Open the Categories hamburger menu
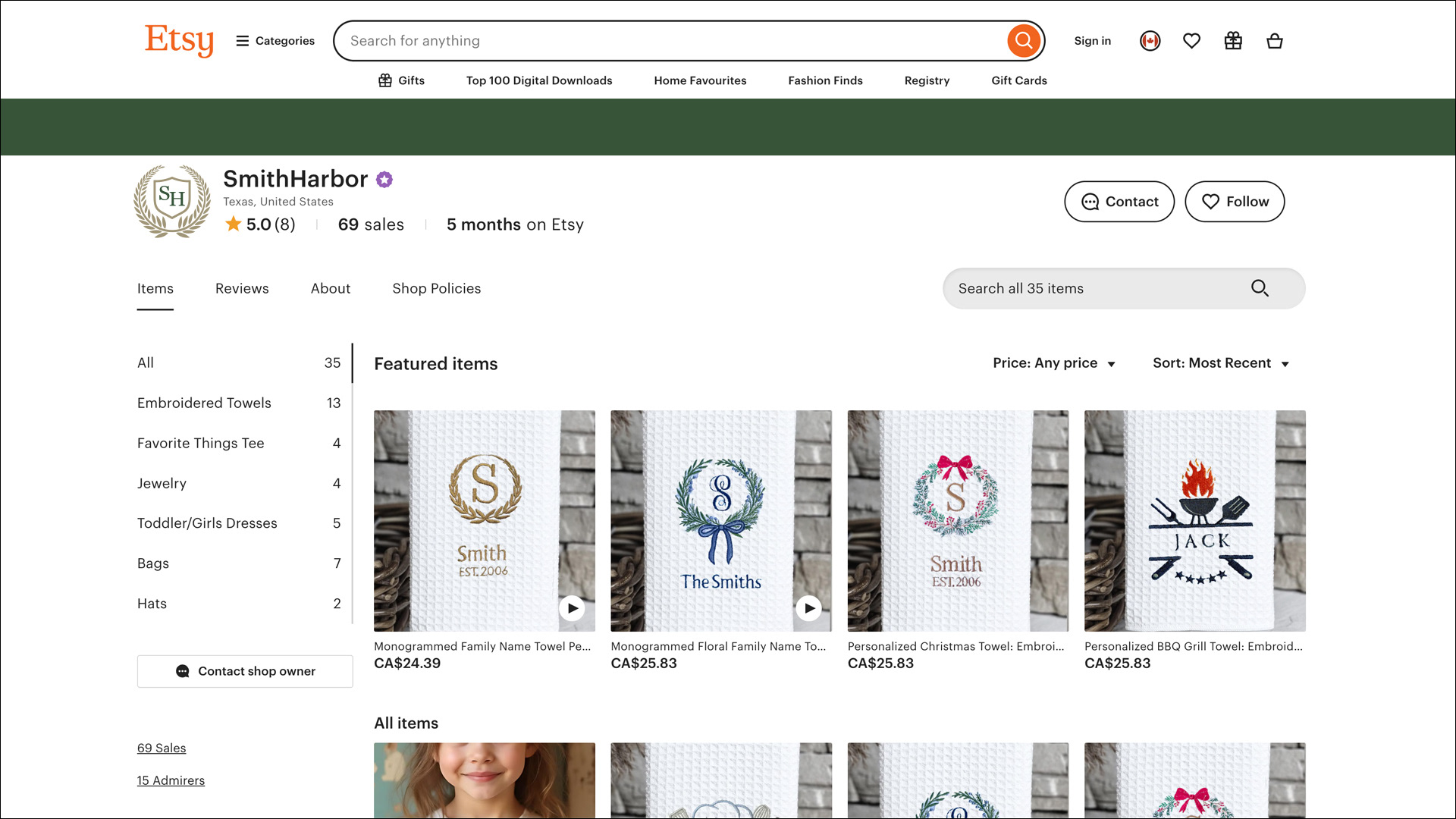This screenshot has width=1456, height=819. pyautogui.click(x=275, y=41)
